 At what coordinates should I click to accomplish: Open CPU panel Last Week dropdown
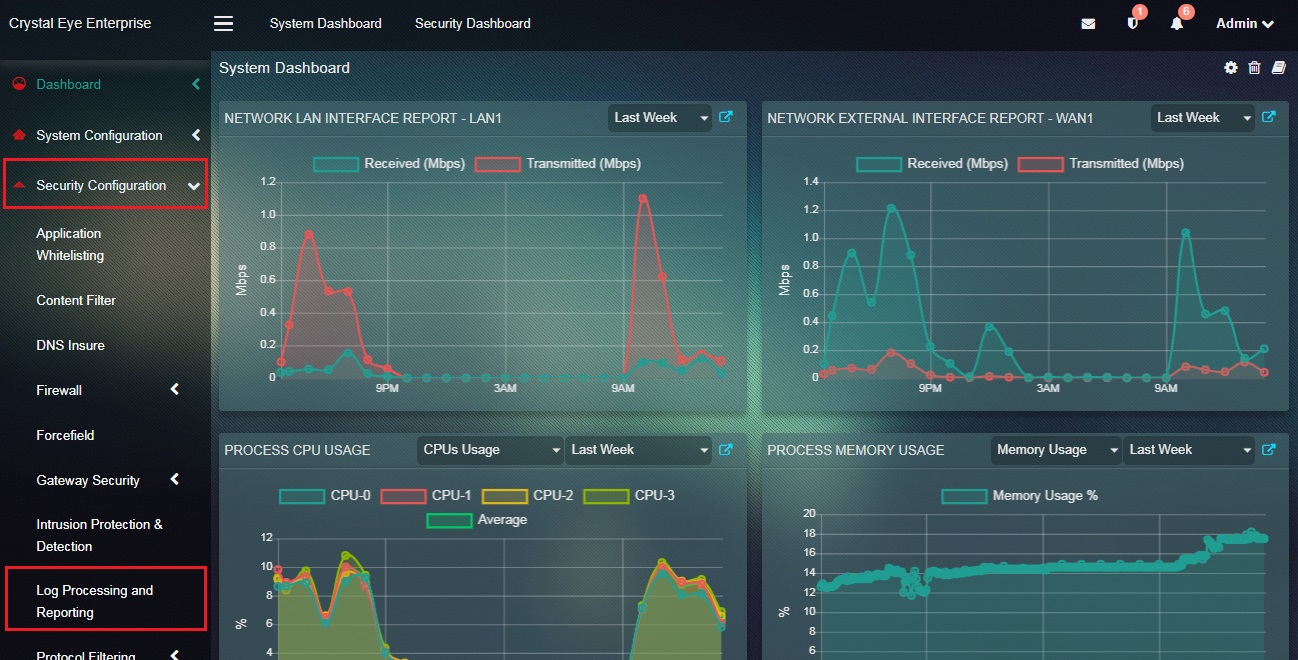(x=638, y=450)
